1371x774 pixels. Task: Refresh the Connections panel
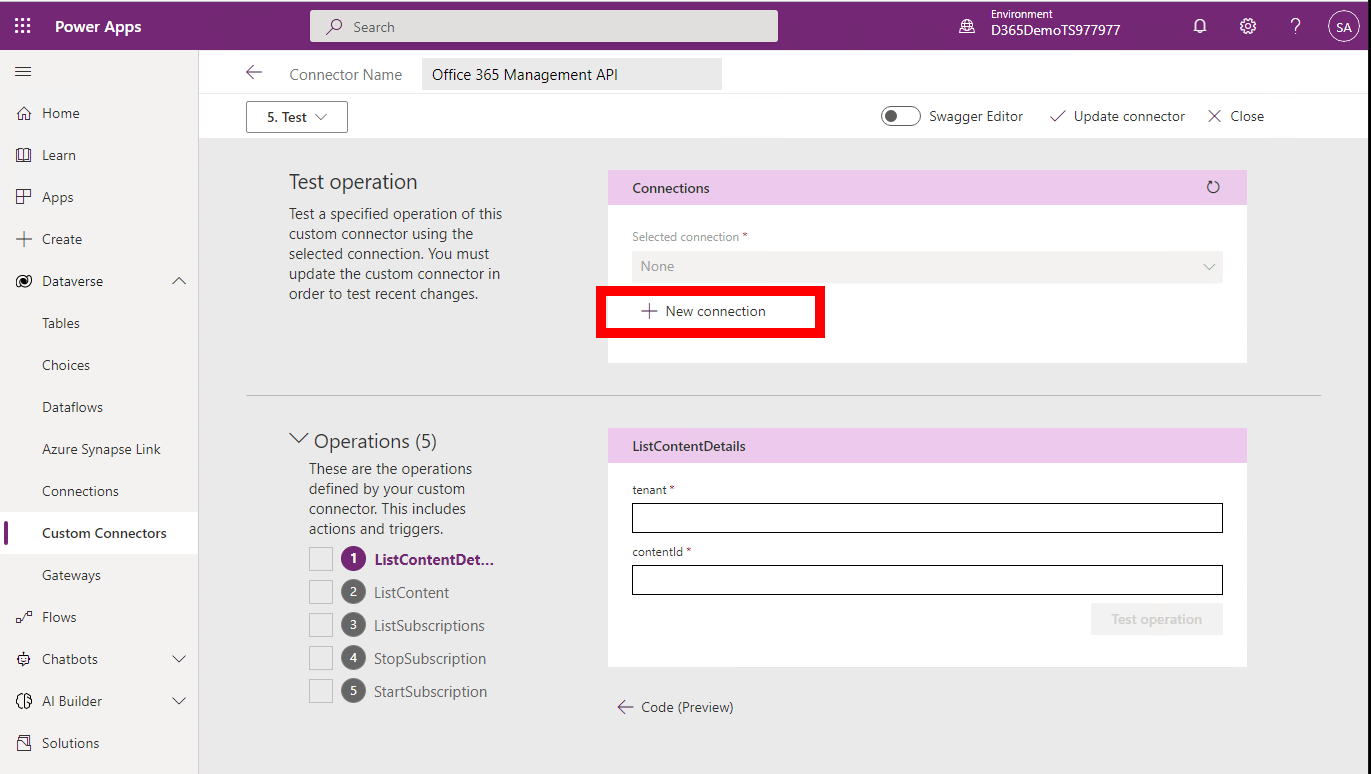coord(1213,187)
